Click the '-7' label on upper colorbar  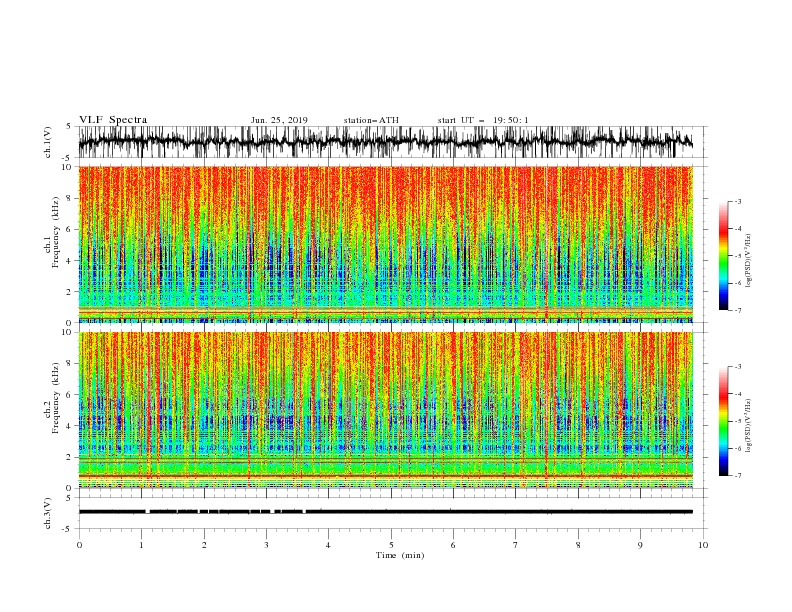point(737,310)
